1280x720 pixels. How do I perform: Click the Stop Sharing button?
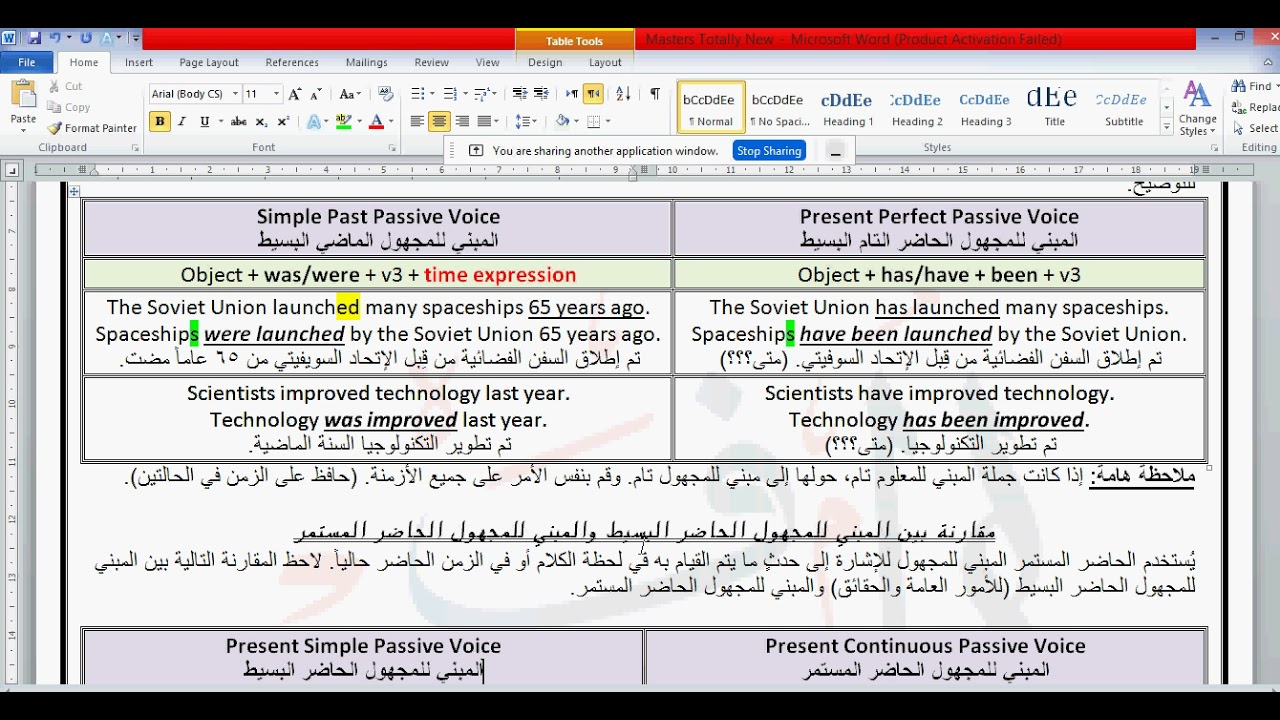coord(769,151)
